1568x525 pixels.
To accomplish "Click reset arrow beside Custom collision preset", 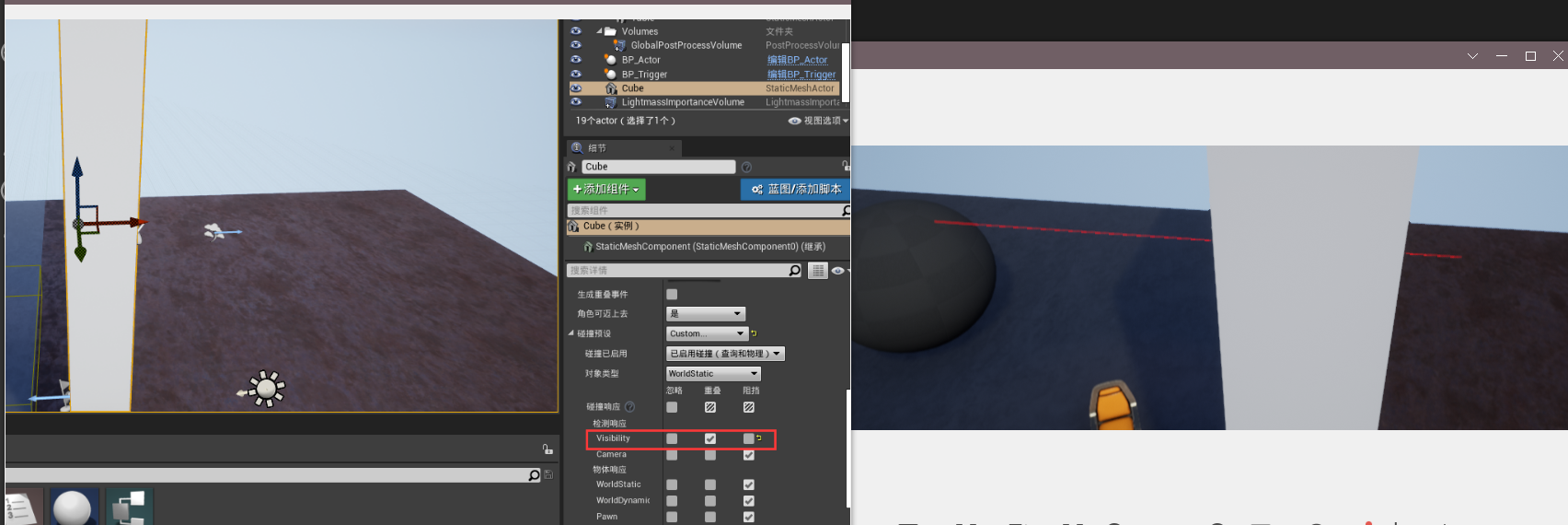I will pos(754,333).
